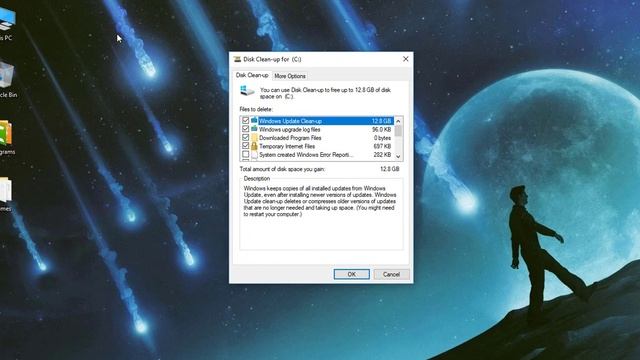Uncheck Windows Update Clean-up checkbox
Screen dimensions: 640x360
point(245,120)
